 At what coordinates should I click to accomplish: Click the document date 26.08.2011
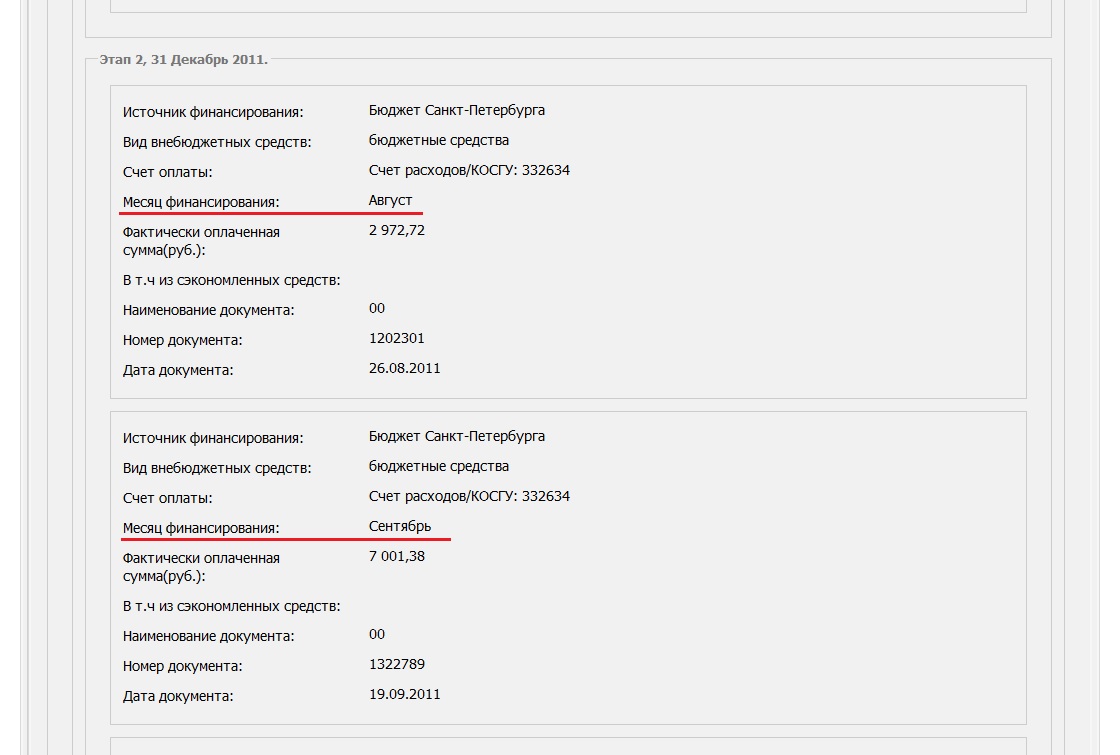pos(404,369)
